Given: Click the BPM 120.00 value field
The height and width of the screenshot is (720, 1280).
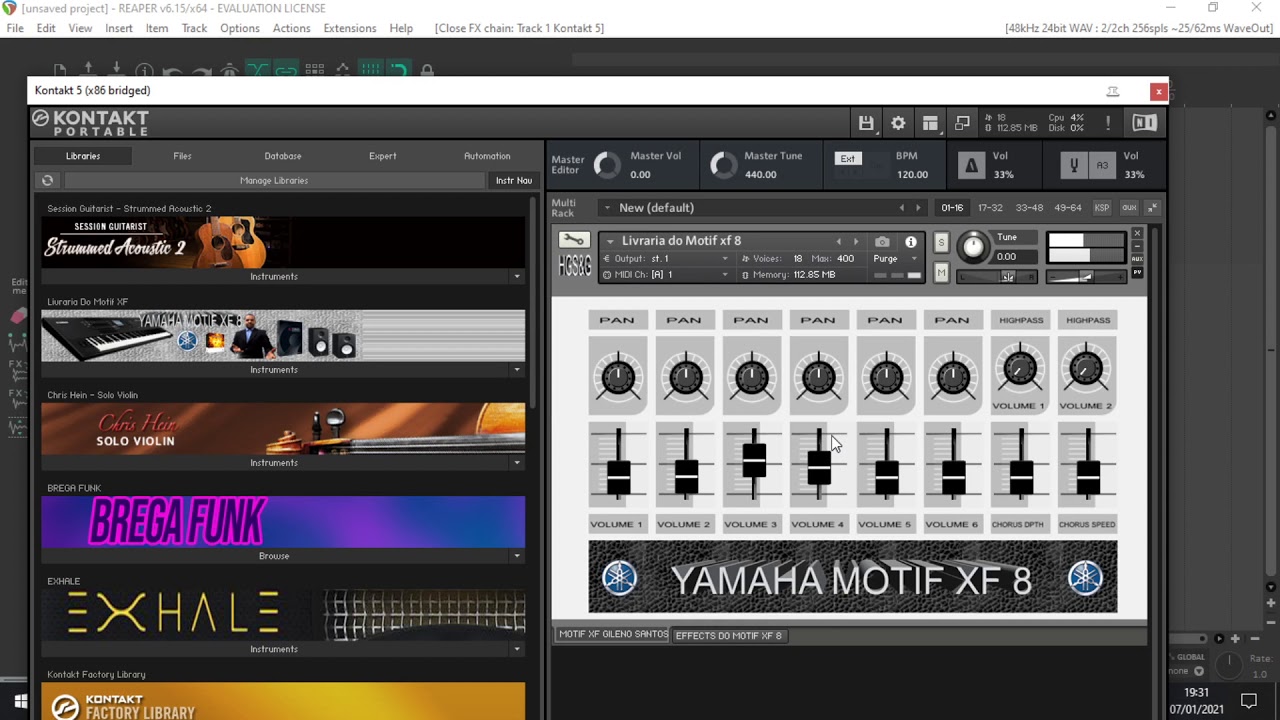Looking at the screenshot, I should click(912, 174).
